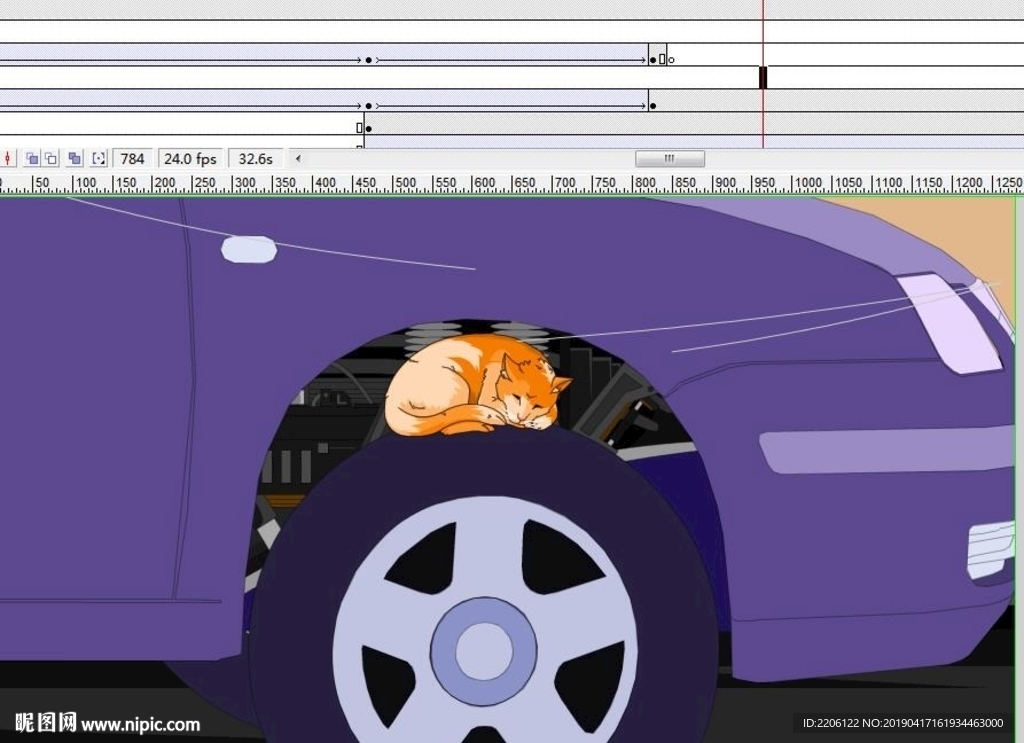Click the 500 mark on the horizontal ruler
The height and width of the screenshot is (743, 1024).
click(x=405, y=184)
